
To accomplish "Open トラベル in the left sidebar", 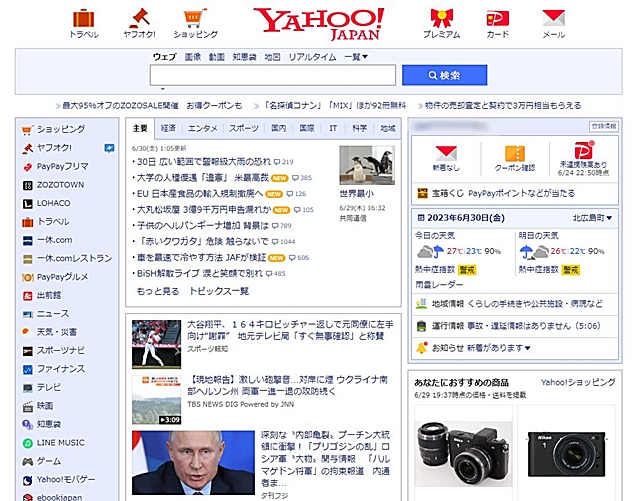I will point(53,222).
